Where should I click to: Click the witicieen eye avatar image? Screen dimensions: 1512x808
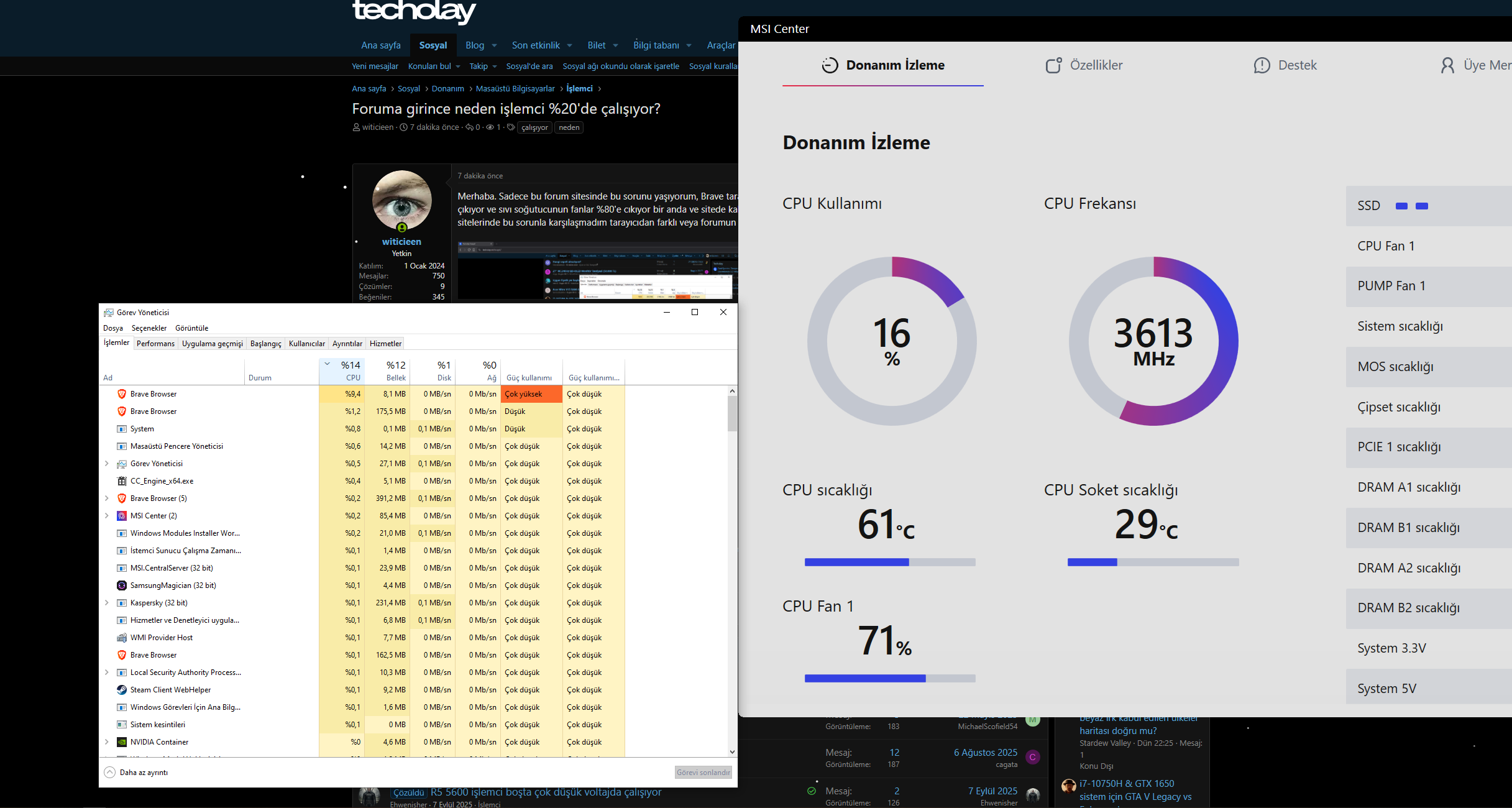tap(402, 200)
